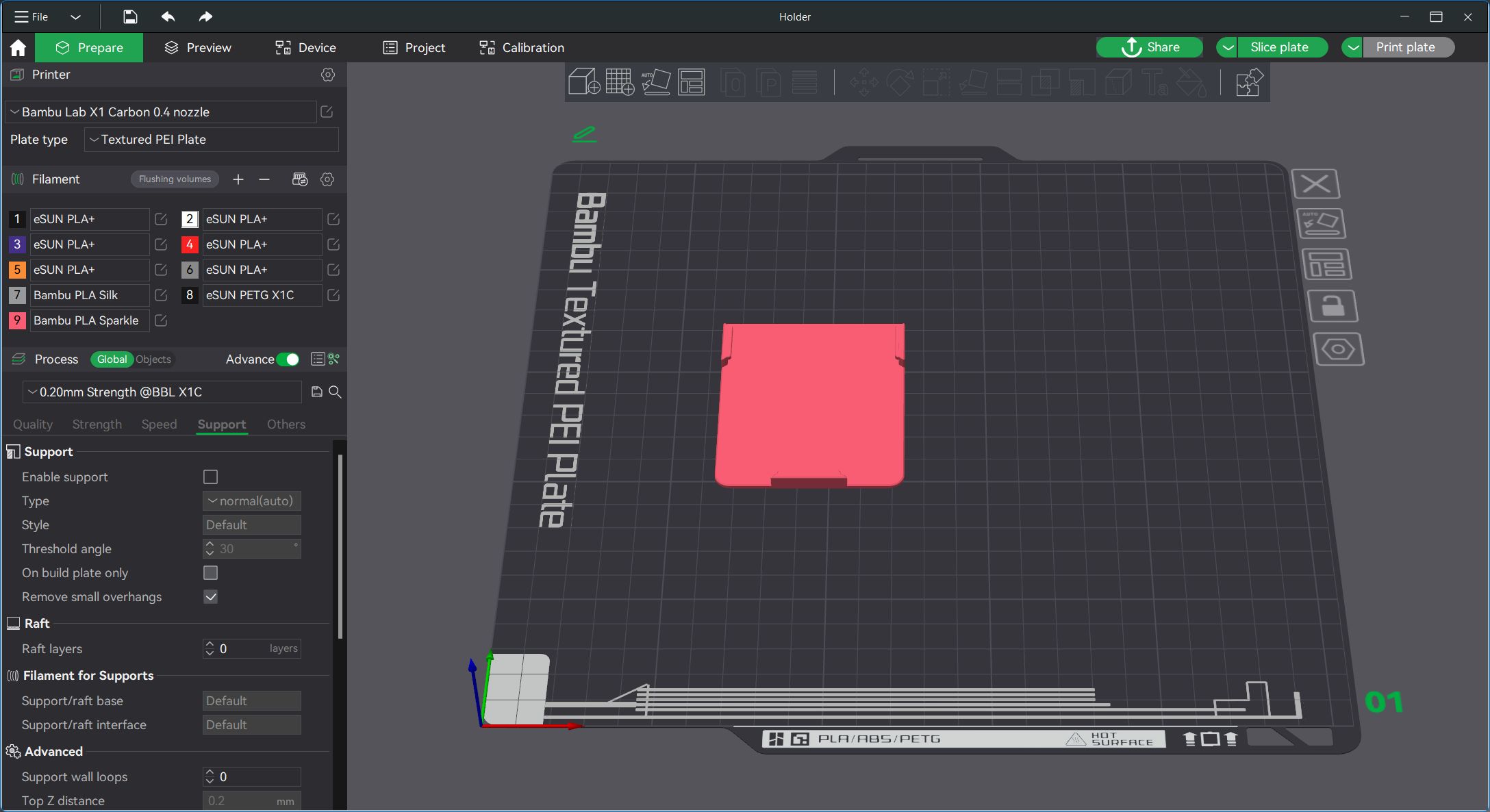Image resolution: width=1490 pixels, height=812 pixels.
Task: Click the Add plate grid icon
Action: click(620, 82)
